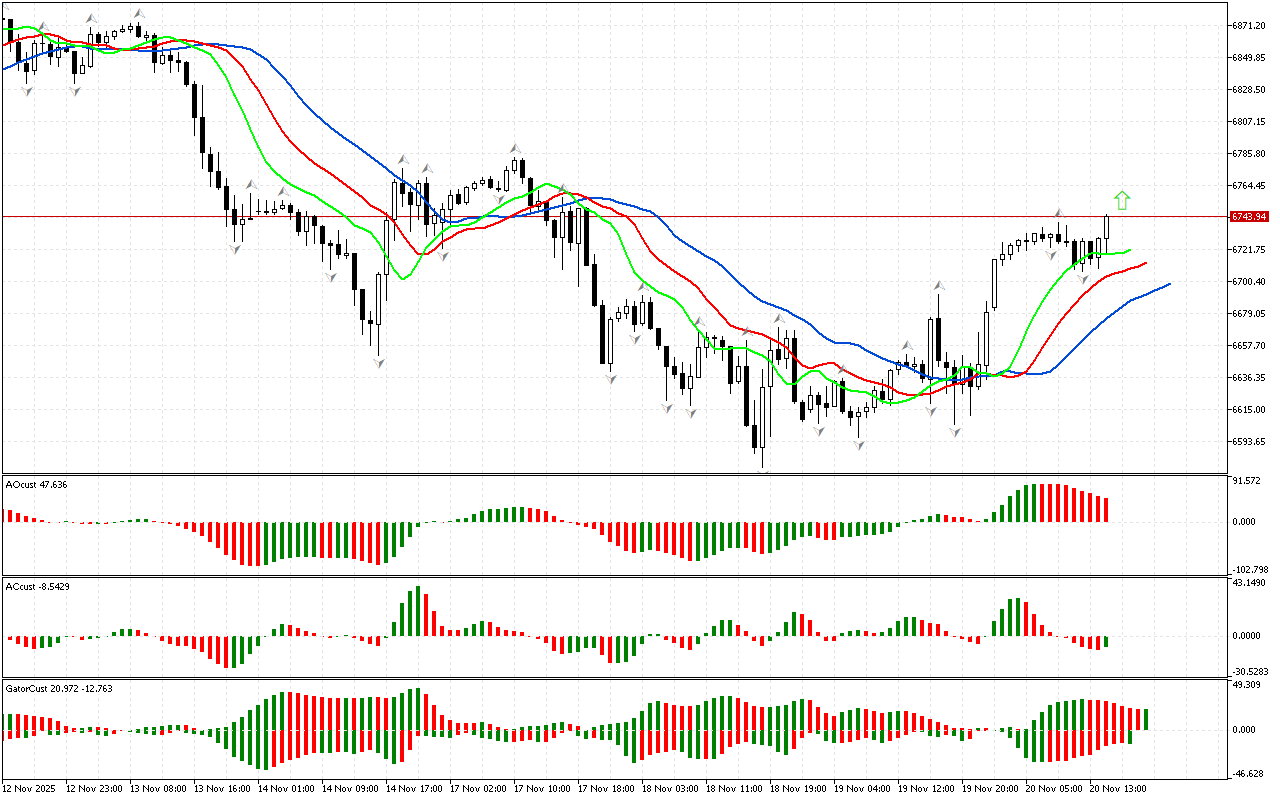Viewport: 1280px width, 800px height.
Task: Click the fractal arrow above the 20 Nov 05:00 high
Action: (x=1058, y=213)
